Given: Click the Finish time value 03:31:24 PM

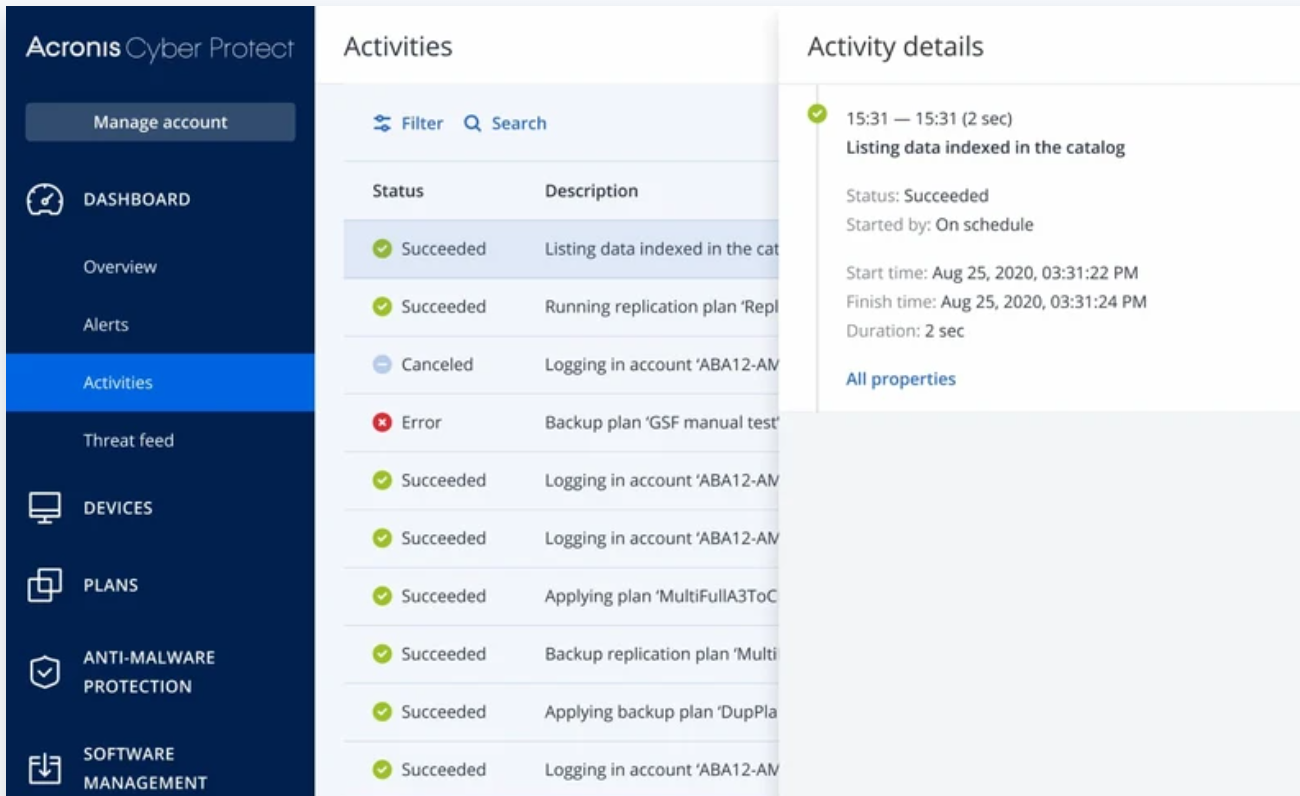Looking at the screenshot, I should point(1044,301).
